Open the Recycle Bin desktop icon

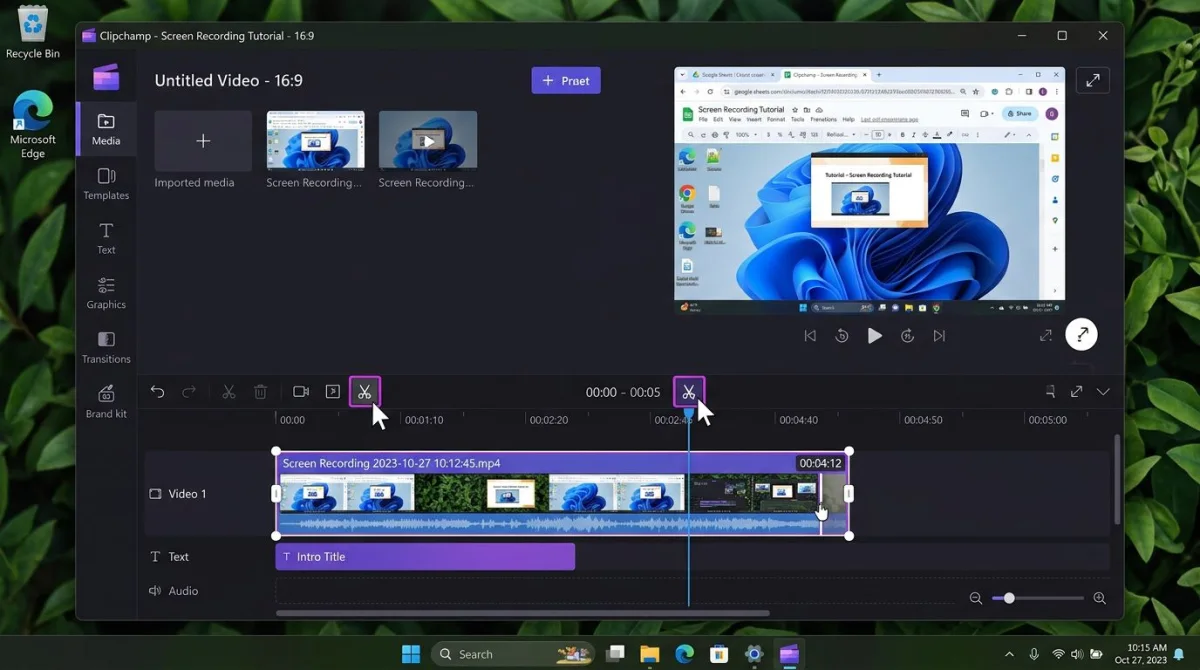pos(33,31)
